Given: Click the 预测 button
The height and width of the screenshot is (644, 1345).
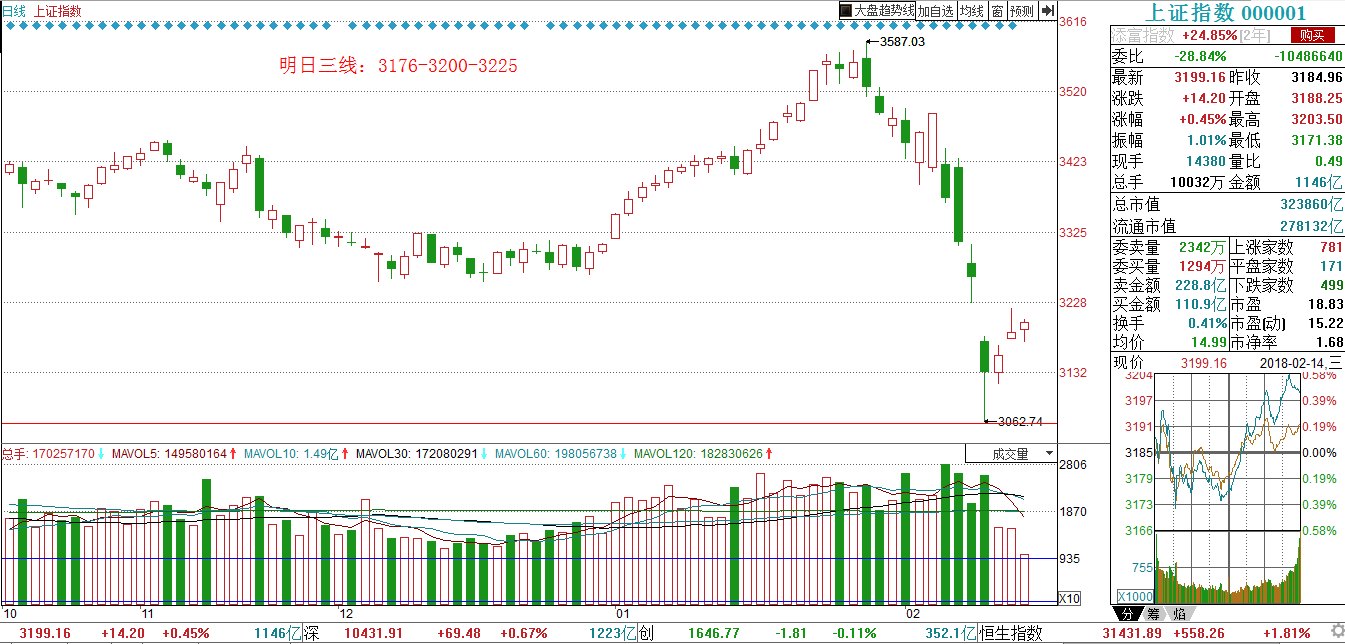Looking at the screenshot, I should tap(1021, 11).
